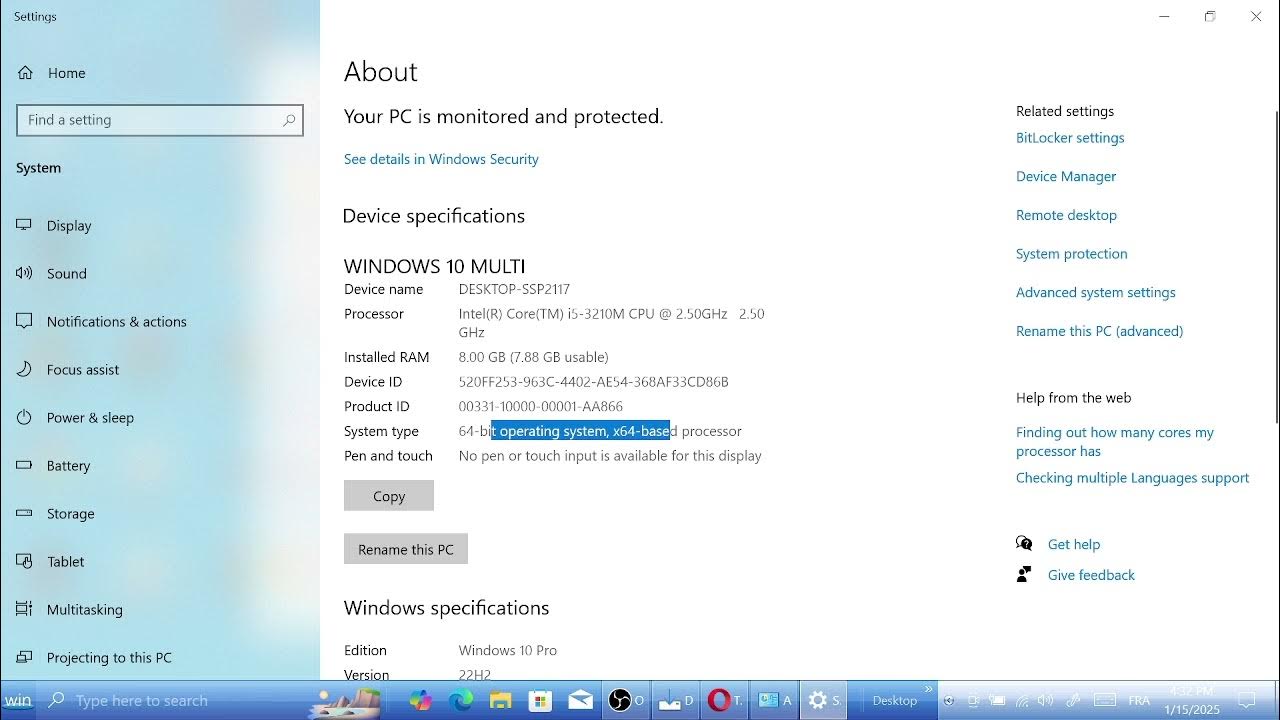This screenshot has height=720, width=1280.
Task: Open the touch keyboard tray icon
Action: (x=1104, y=700)
